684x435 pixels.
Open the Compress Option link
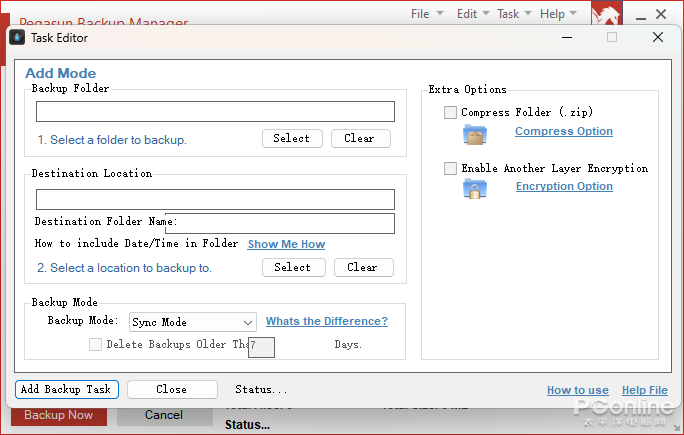[x=564, y=131]
